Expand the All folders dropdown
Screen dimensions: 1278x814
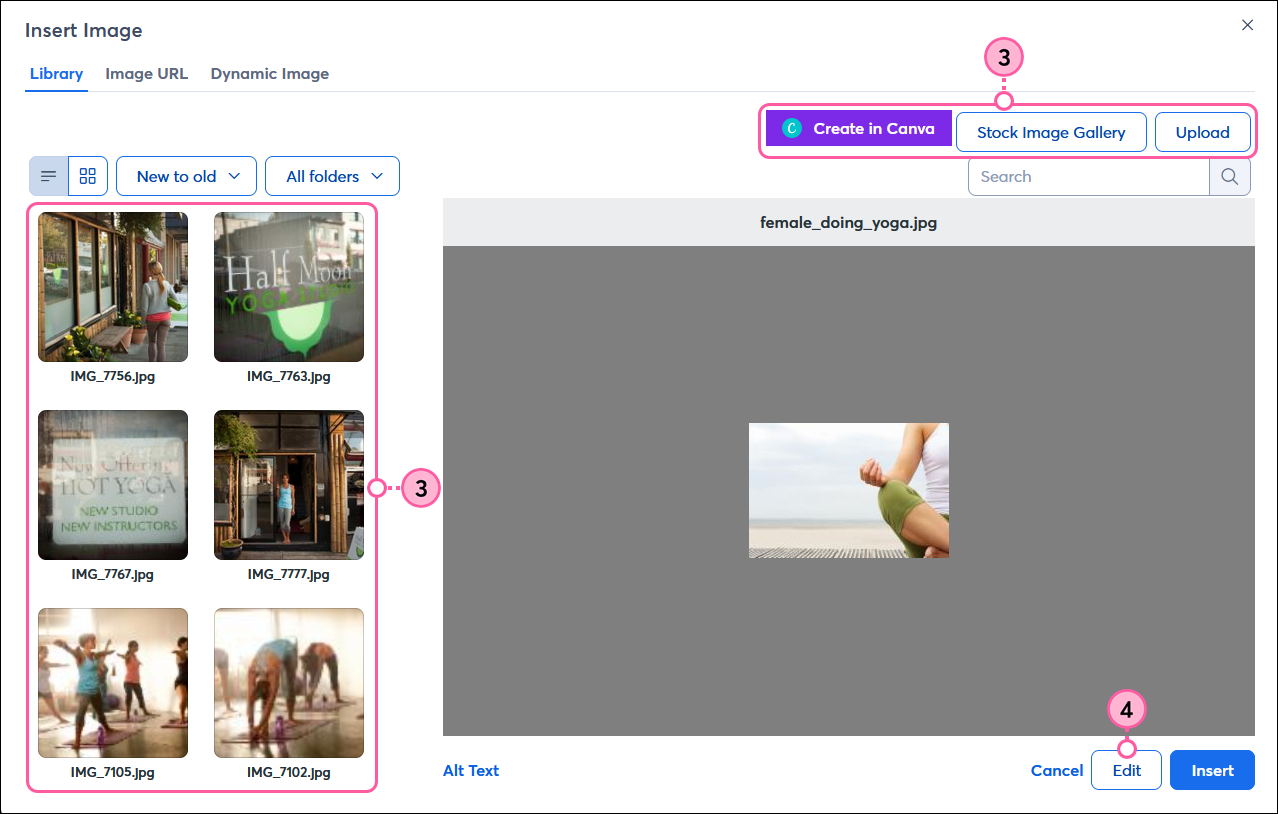tap(332, 176)
